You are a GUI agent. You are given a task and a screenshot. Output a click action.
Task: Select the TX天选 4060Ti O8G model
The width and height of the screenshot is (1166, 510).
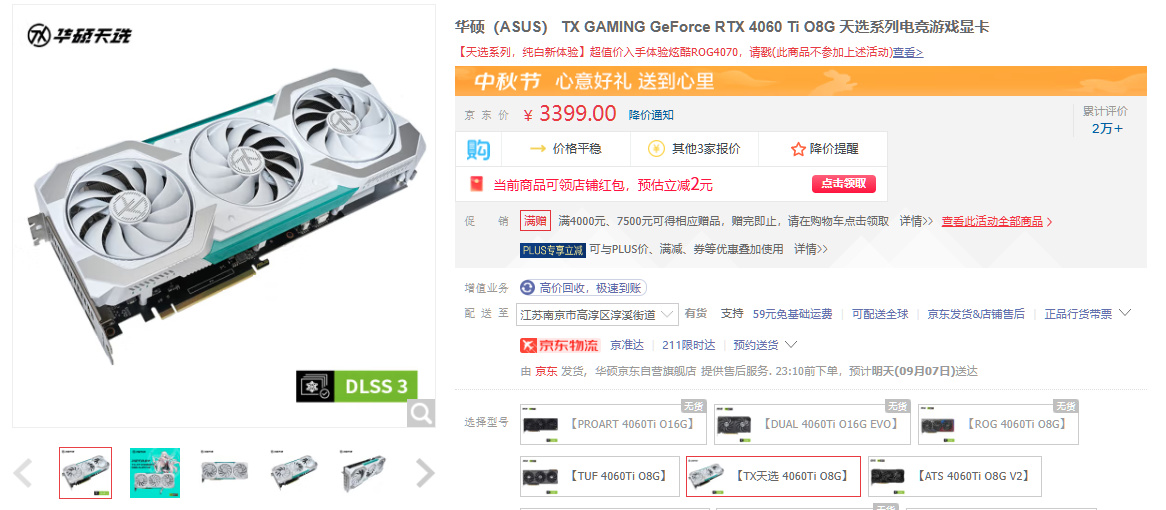[773, 476]
